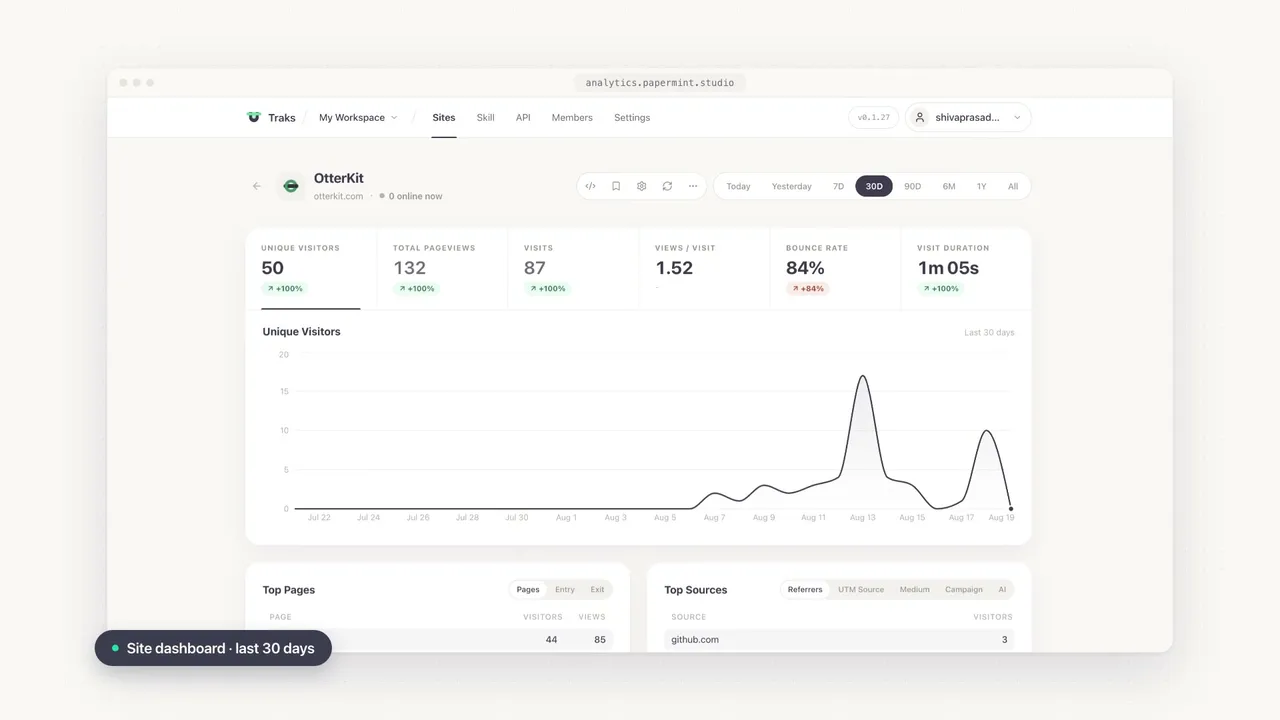Open the Members tab

[x=572, y=117]
